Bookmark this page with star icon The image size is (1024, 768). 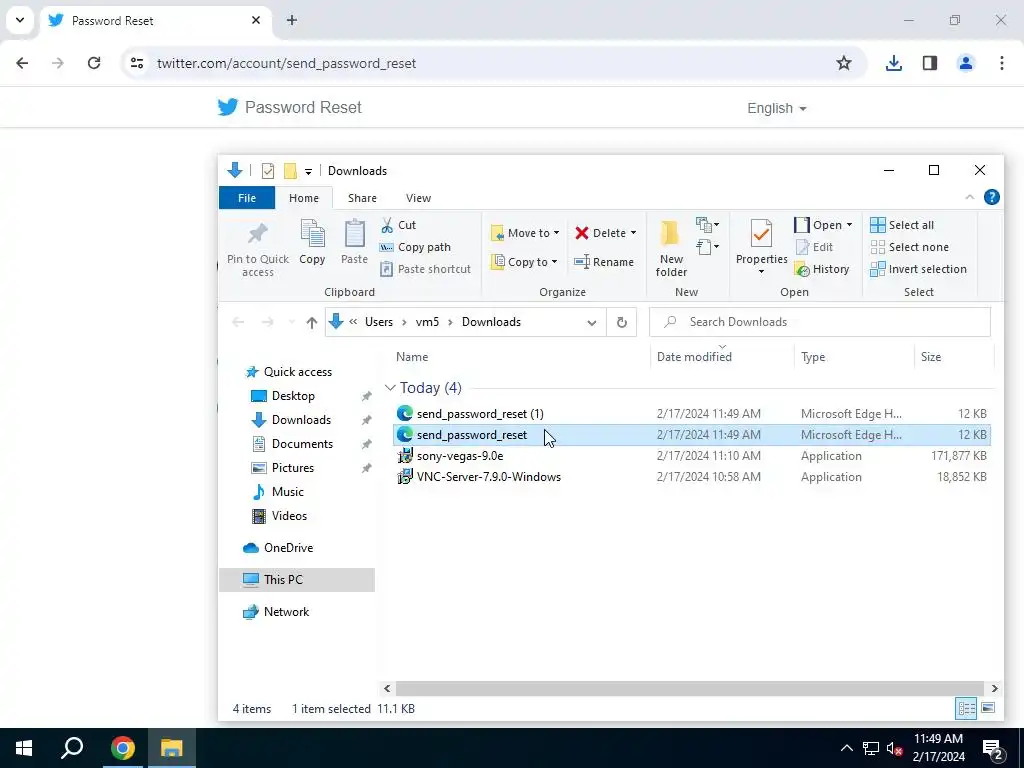click(844, 63)
